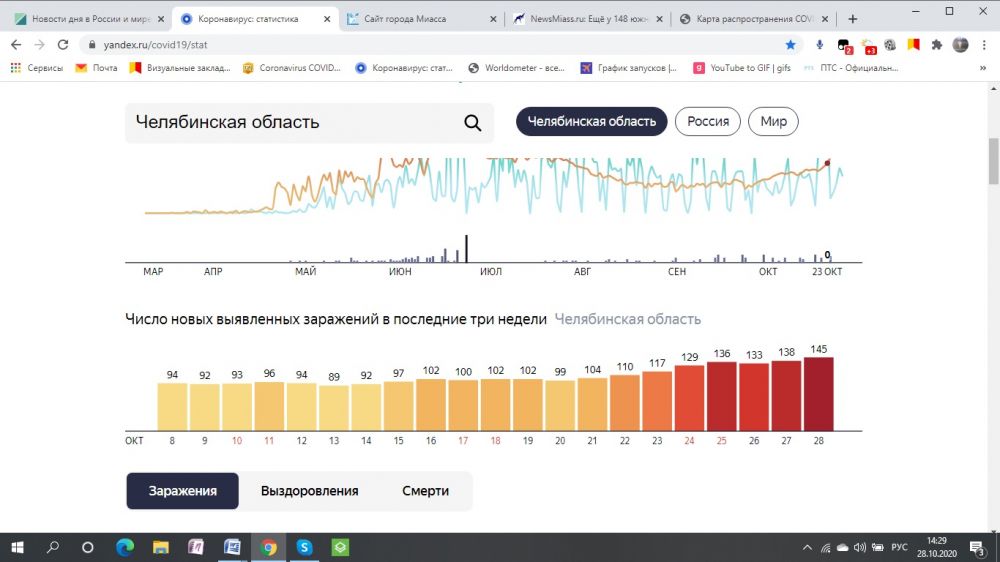Viewport: 1000px width, 562px height.
Task: Switch to the Смерти tab
Action: 425,491
